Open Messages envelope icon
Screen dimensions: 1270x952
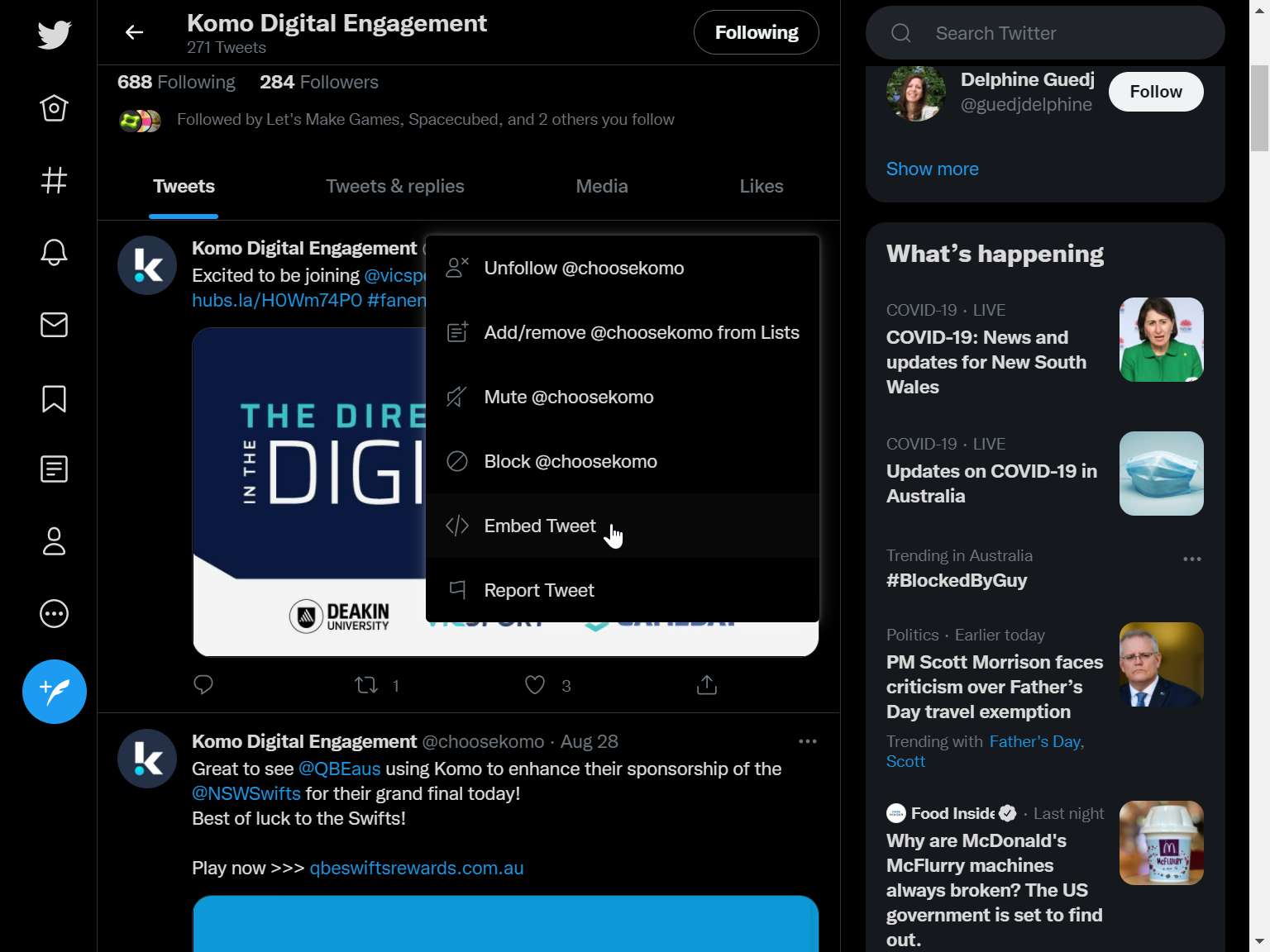tap(54, 325)
